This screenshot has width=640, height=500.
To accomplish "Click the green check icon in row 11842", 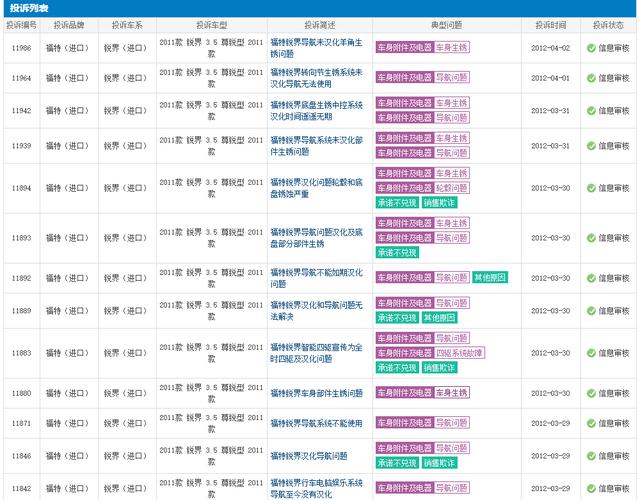I will point(591,489).
